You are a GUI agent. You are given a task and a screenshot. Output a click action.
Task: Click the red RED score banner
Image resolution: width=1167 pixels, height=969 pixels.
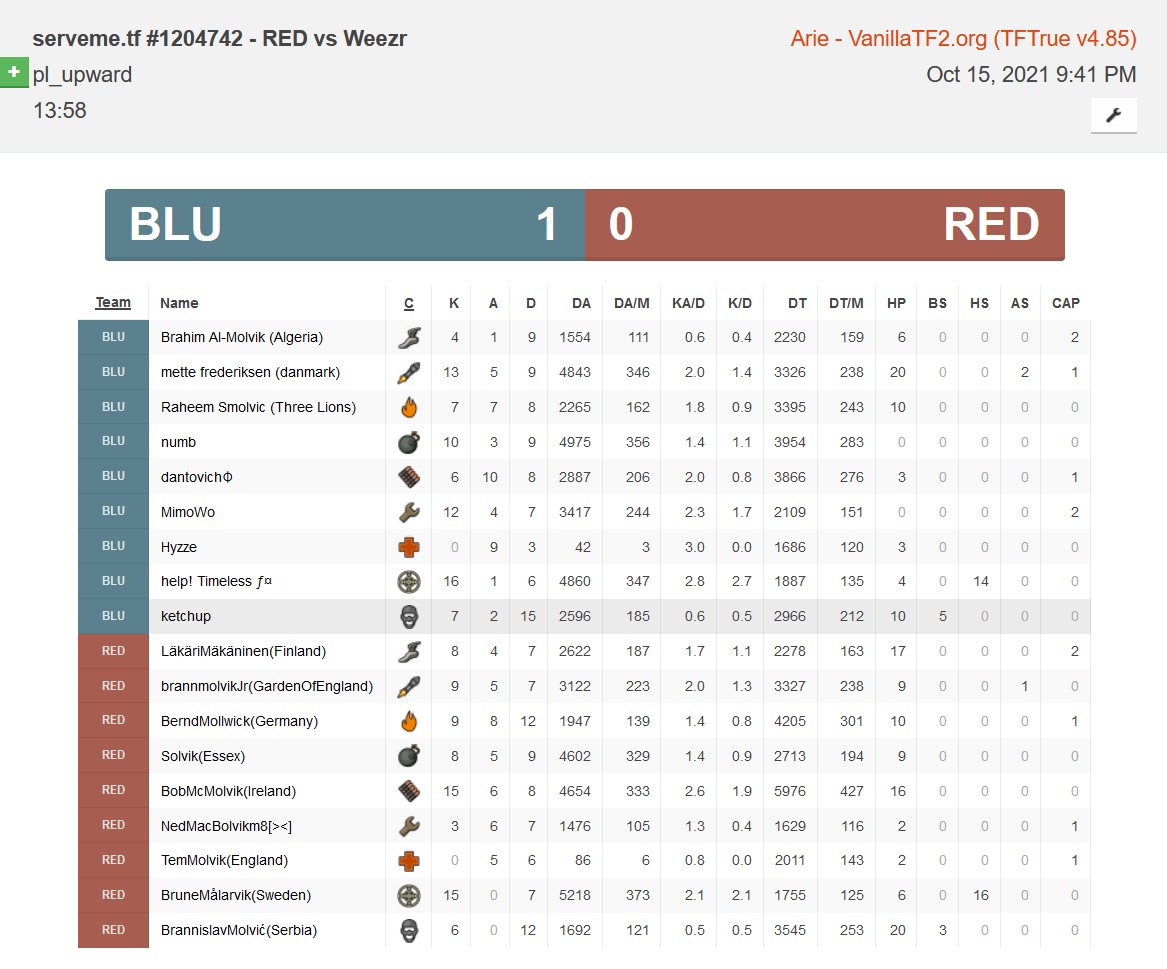(824, 225)
